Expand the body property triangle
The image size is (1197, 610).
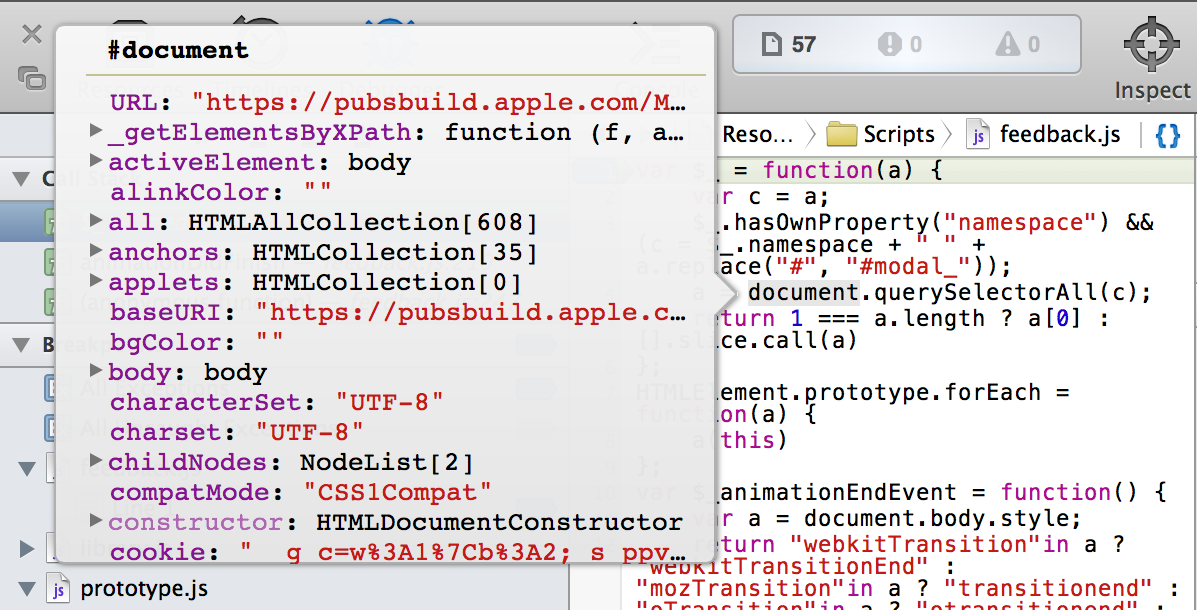(x=96, y=371)
